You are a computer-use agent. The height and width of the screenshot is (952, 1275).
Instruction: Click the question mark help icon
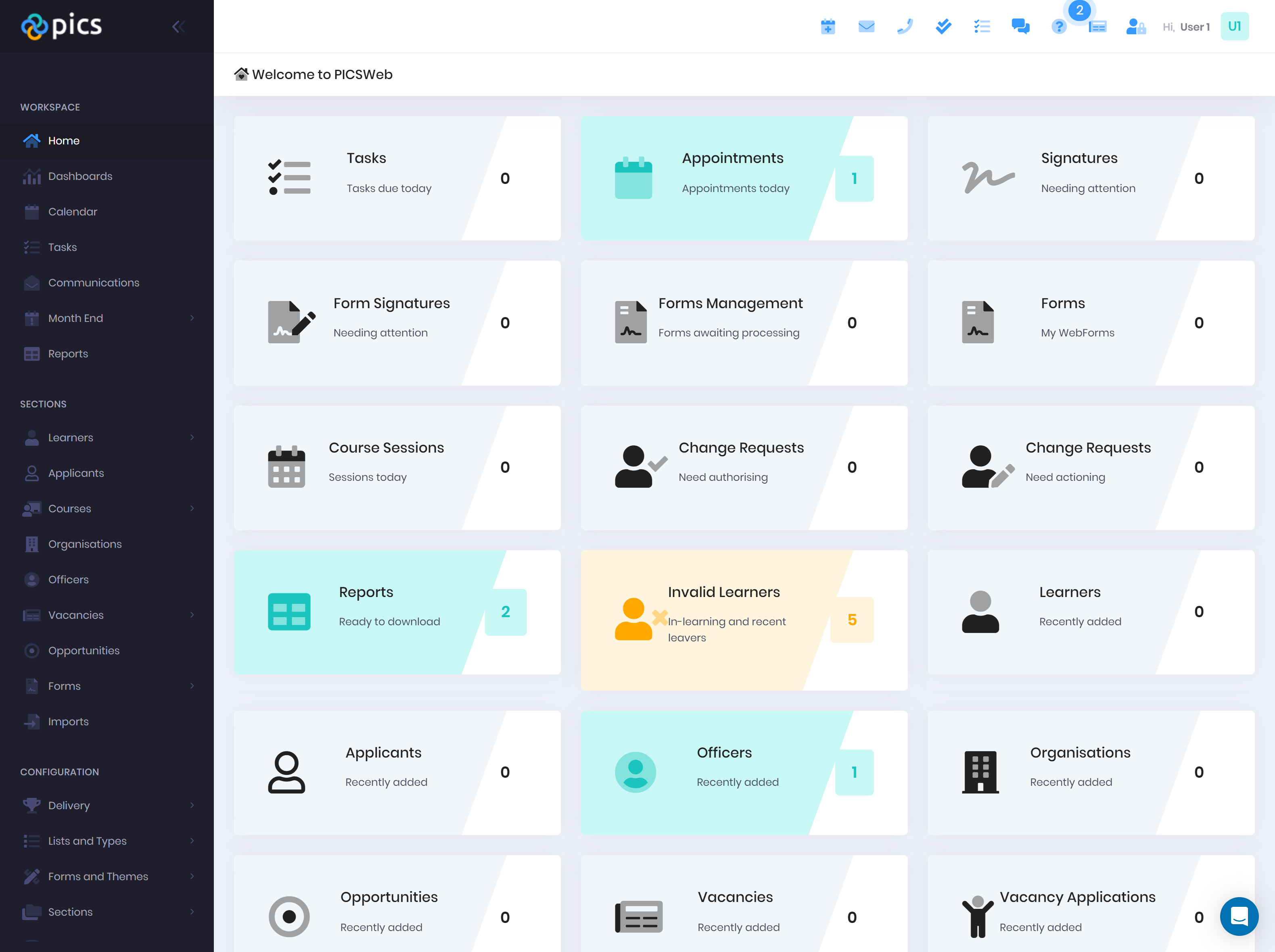tap(1059, 27)
